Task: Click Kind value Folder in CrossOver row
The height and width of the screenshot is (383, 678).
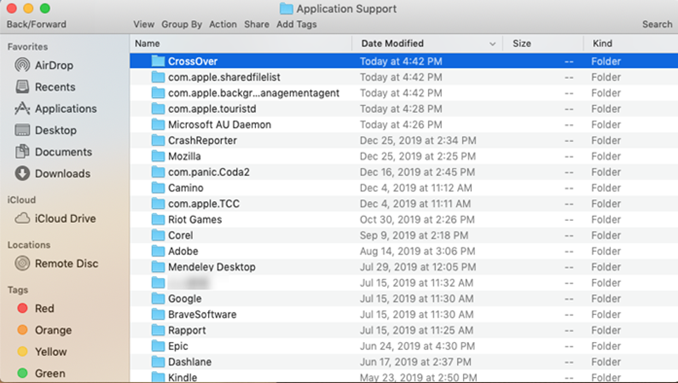Action: (x=606, y=61)
